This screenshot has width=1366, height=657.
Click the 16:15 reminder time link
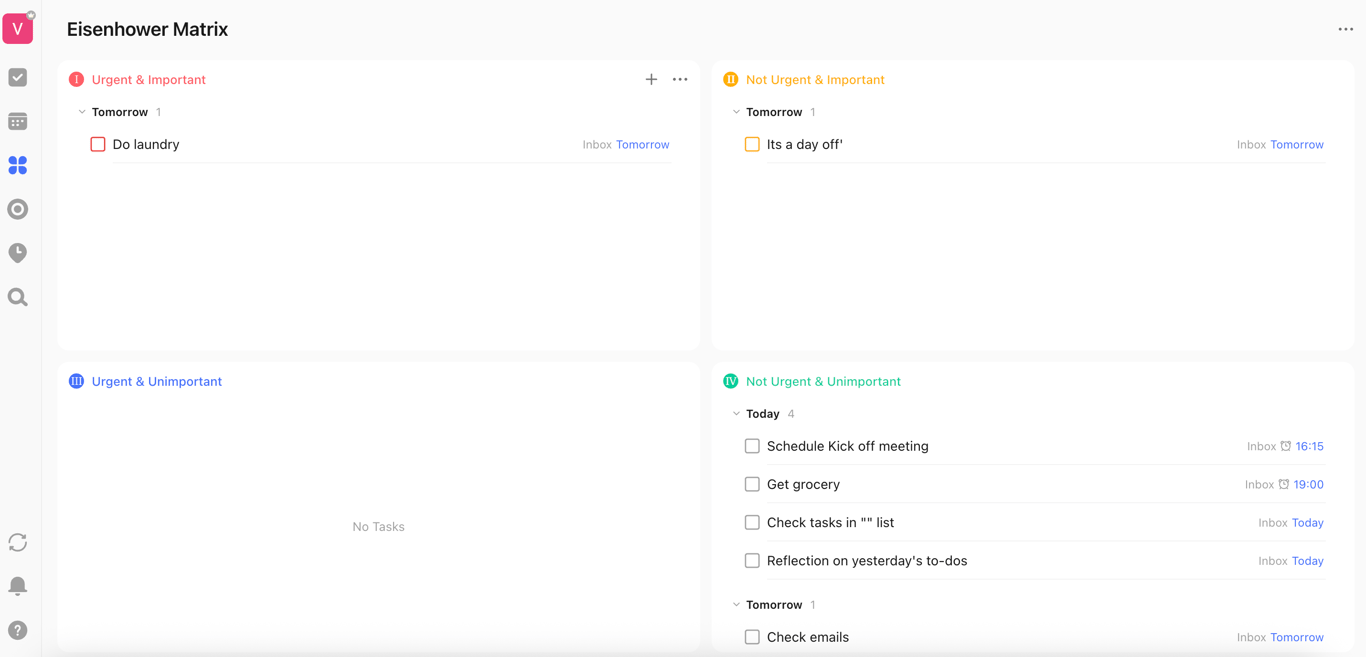click(1309, 446)
